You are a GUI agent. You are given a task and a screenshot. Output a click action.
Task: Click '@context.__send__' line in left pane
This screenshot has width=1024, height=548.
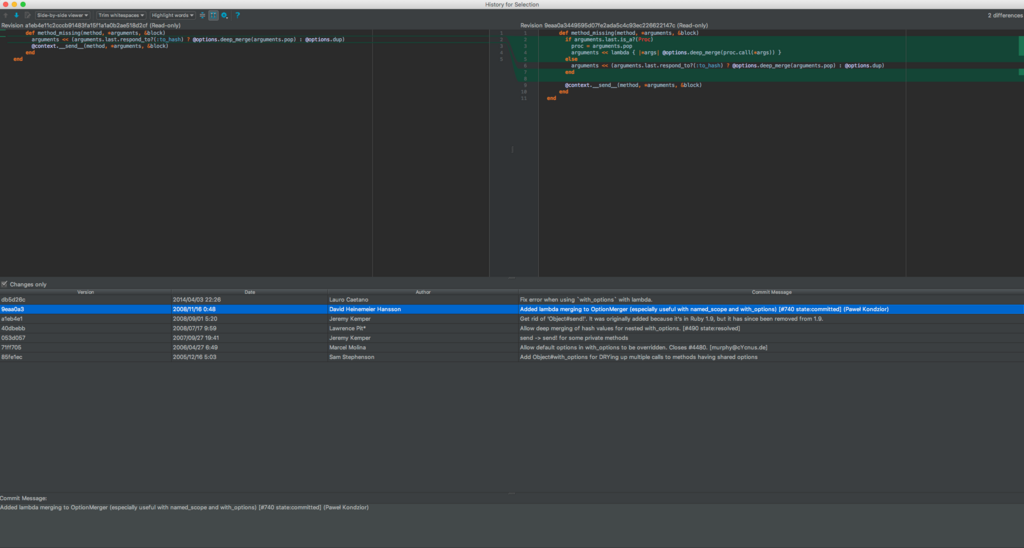pos(99,46)
